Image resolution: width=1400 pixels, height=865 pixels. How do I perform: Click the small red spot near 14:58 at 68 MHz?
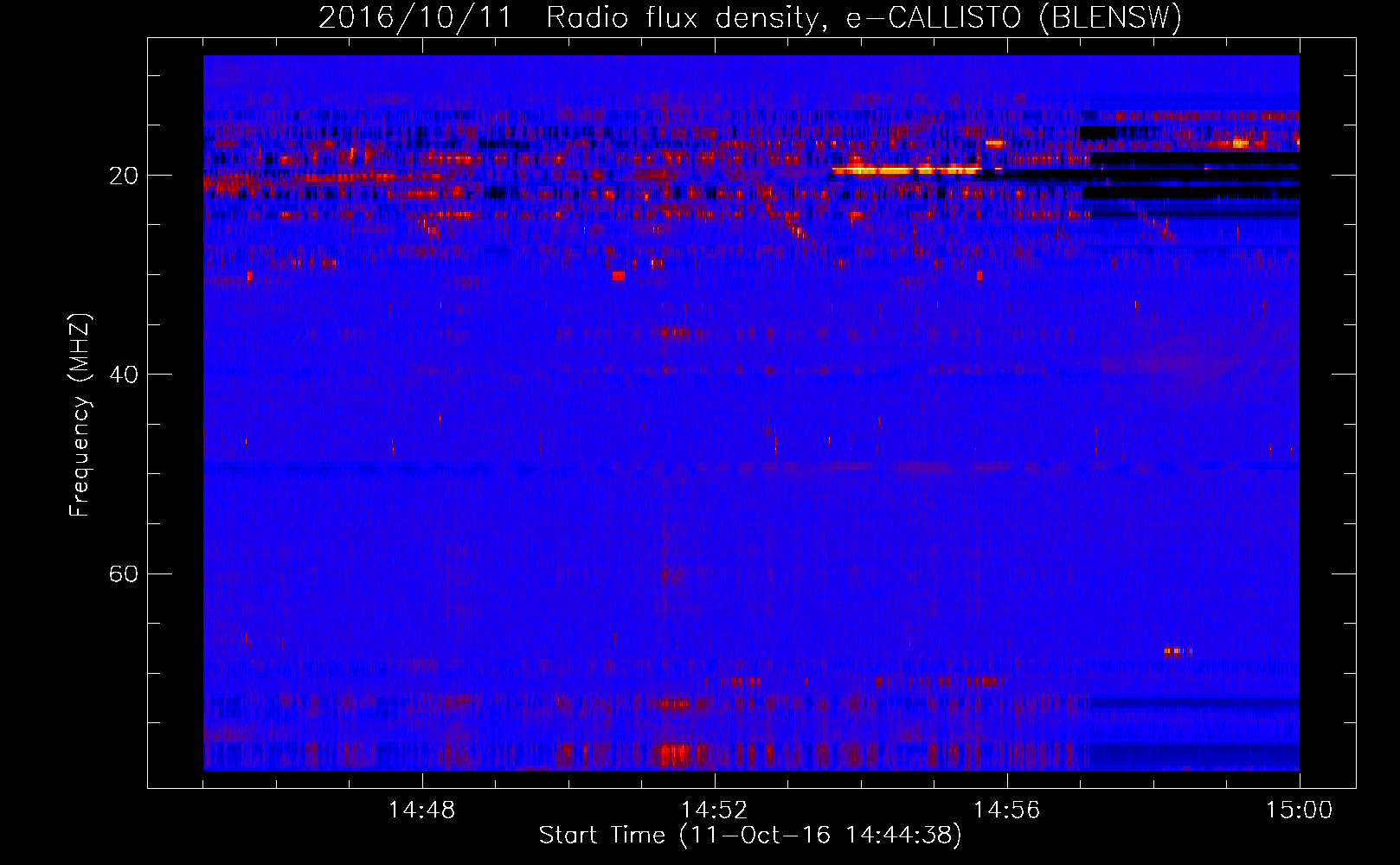tap(1178, 650)
